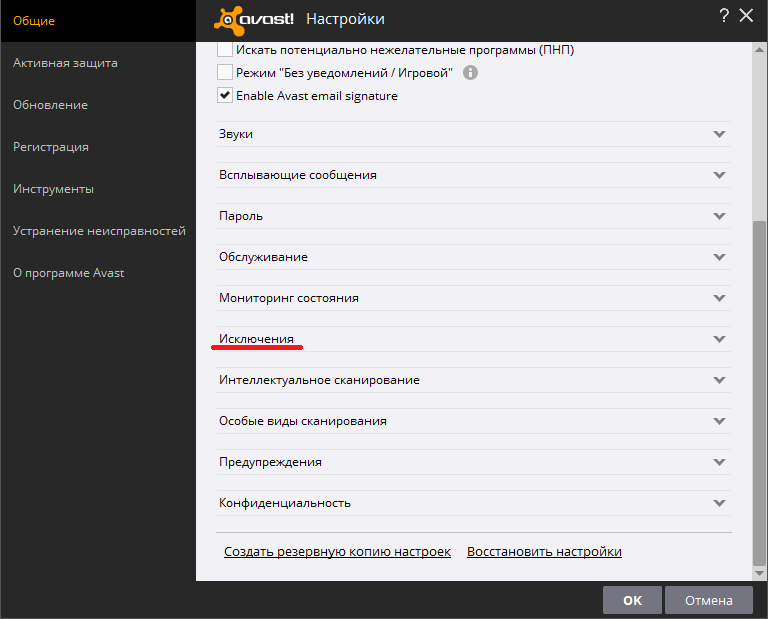Open the Активная защита tab
The image size is (768, 619).
[x=65, y=63]
